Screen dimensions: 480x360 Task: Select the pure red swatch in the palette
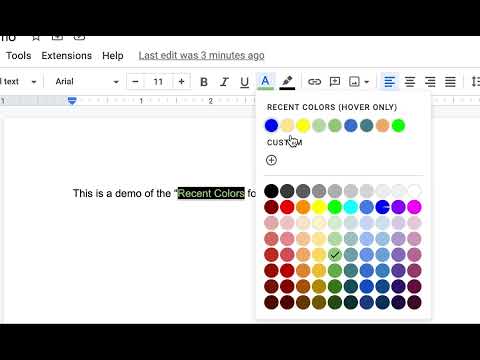pos(287,207)
